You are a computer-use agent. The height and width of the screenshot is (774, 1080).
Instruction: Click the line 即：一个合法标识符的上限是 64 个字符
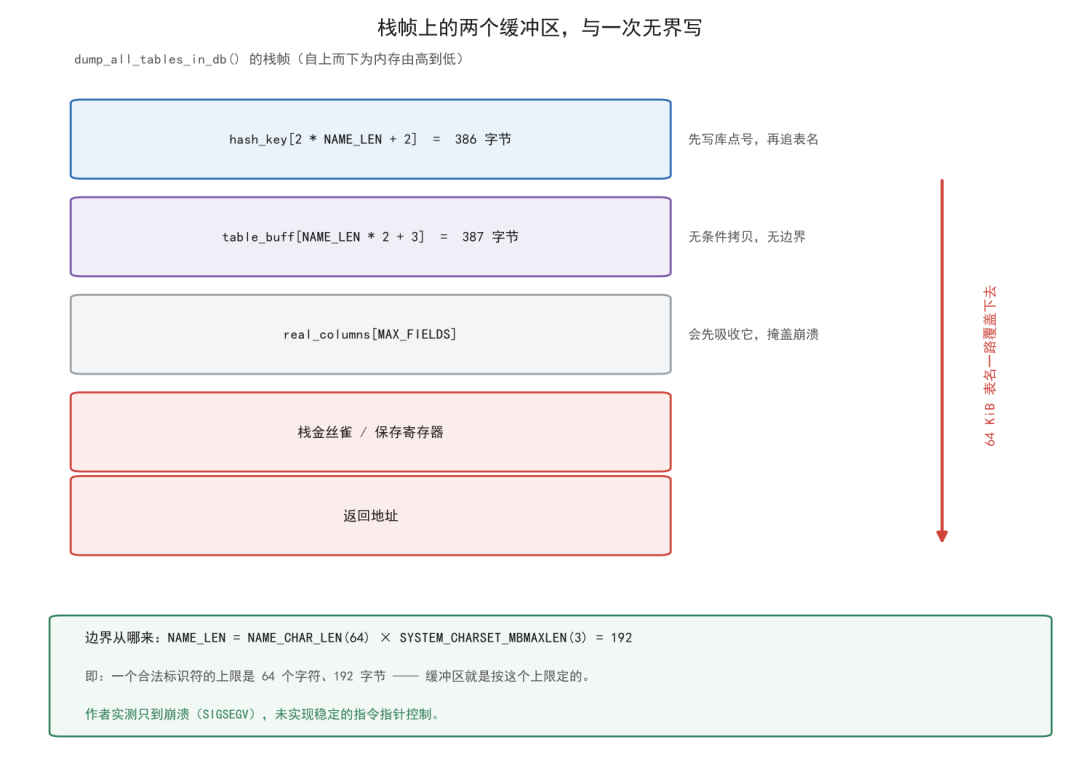pyautogui.click(x=338, y=676)
